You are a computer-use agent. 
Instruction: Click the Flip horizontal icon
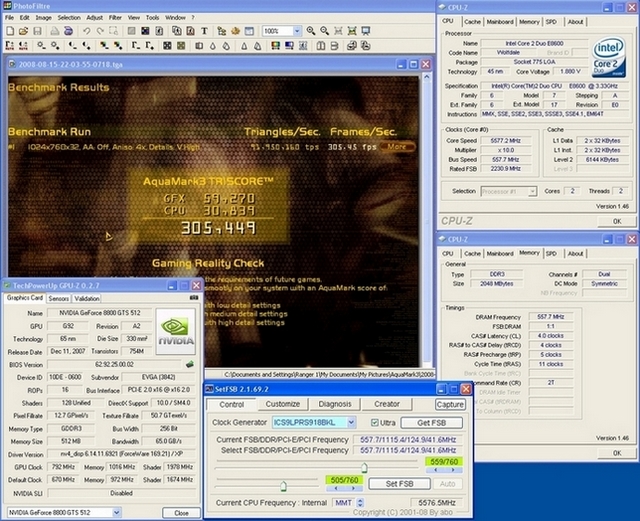click(321, 46)
